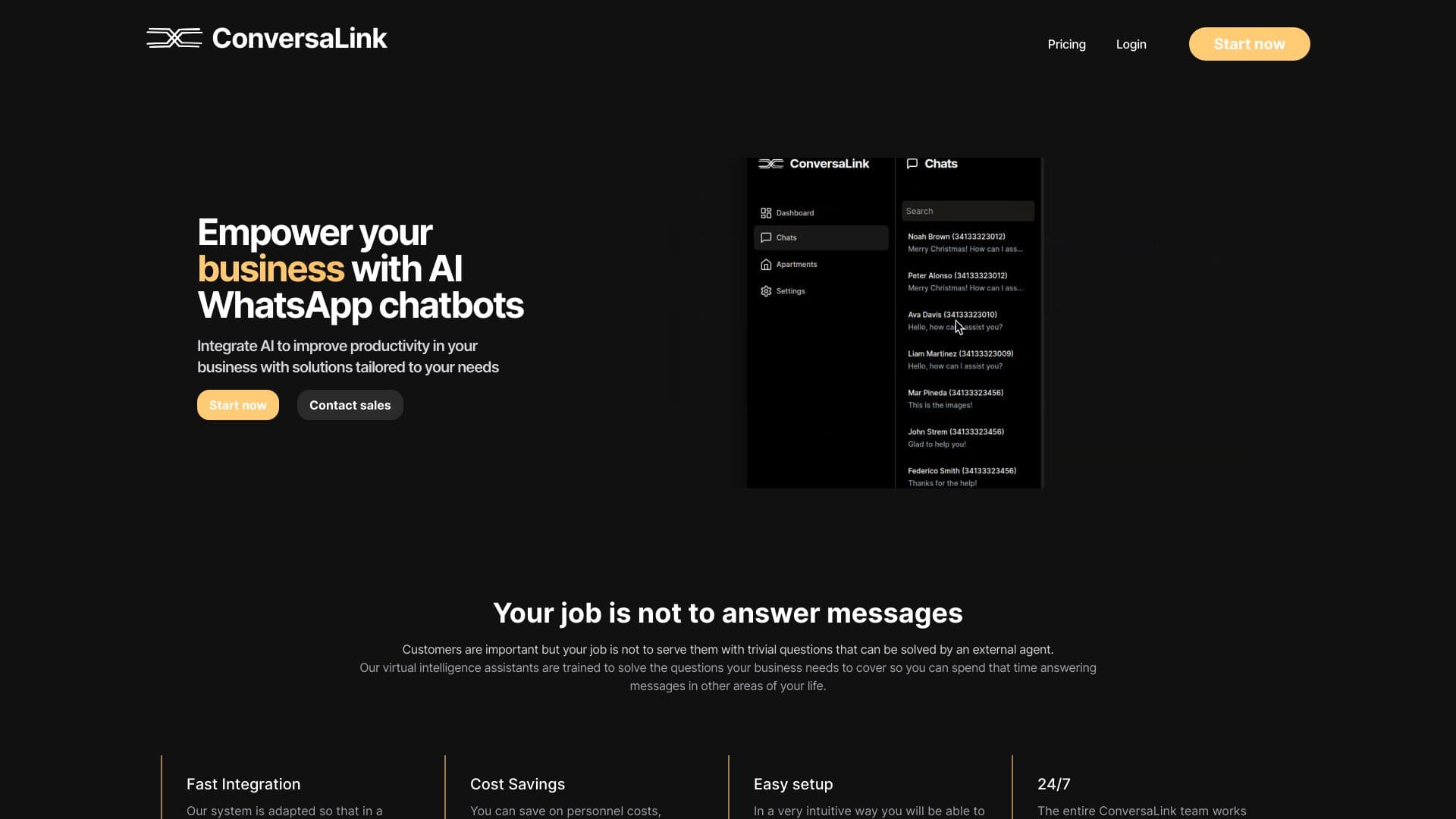Click the Chats speech bubble icon in the sidebar

[767, 237]
